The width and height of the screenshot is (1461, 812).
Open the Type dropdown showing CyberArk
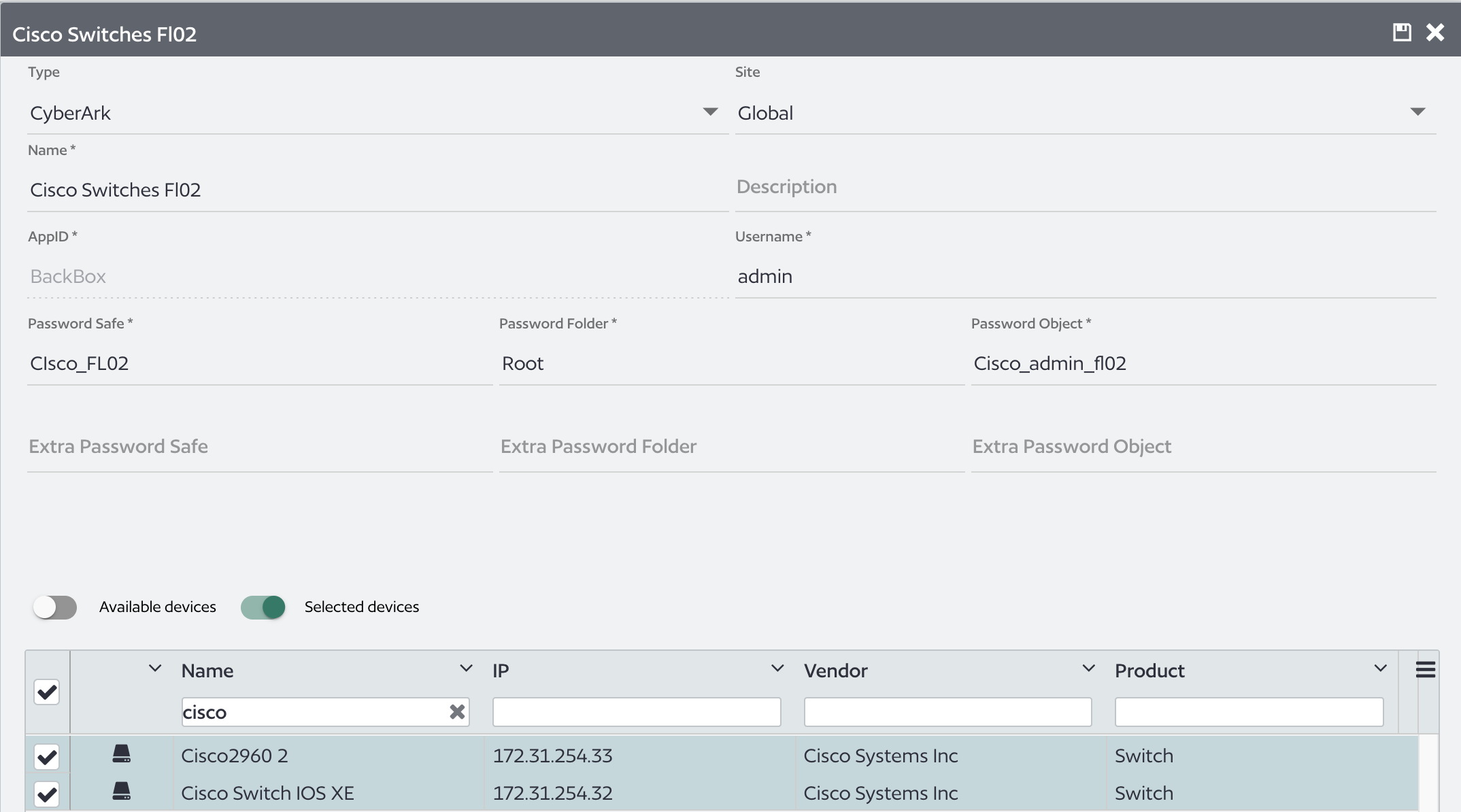click(x=710, y=112)
